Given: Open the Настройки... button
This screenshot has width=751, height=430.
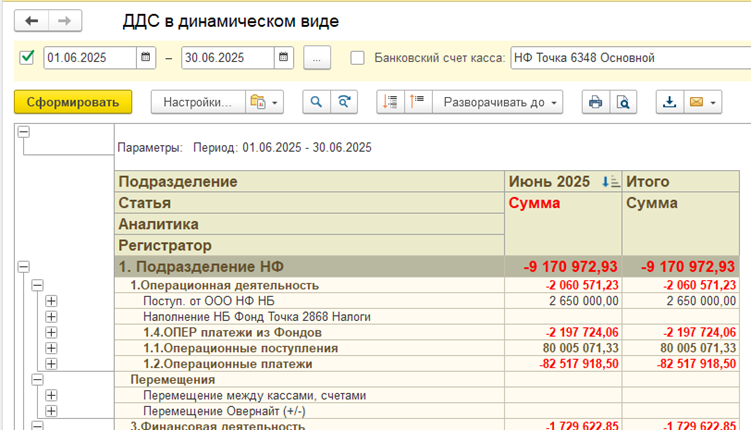Looking at the screenshot, I should click(197, 102).
